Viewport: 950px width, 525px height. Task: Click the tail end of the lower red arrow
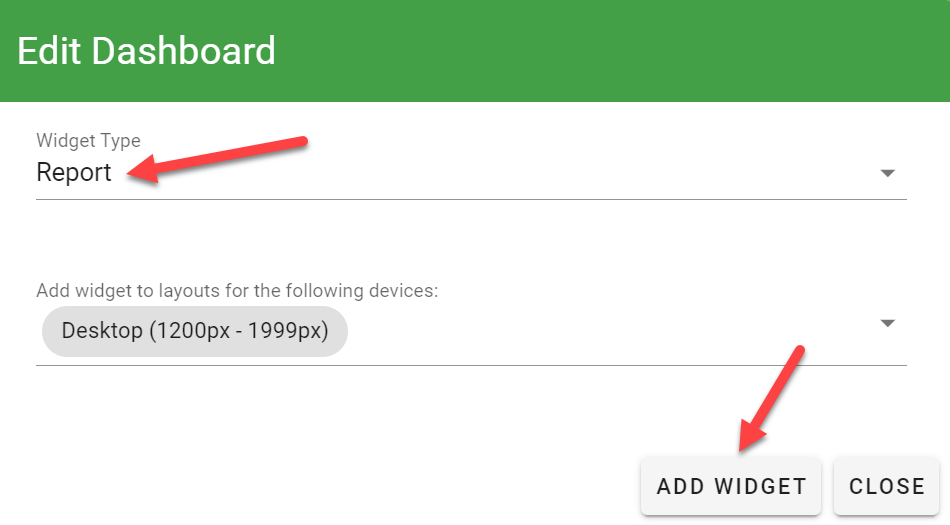click(798, 352)
